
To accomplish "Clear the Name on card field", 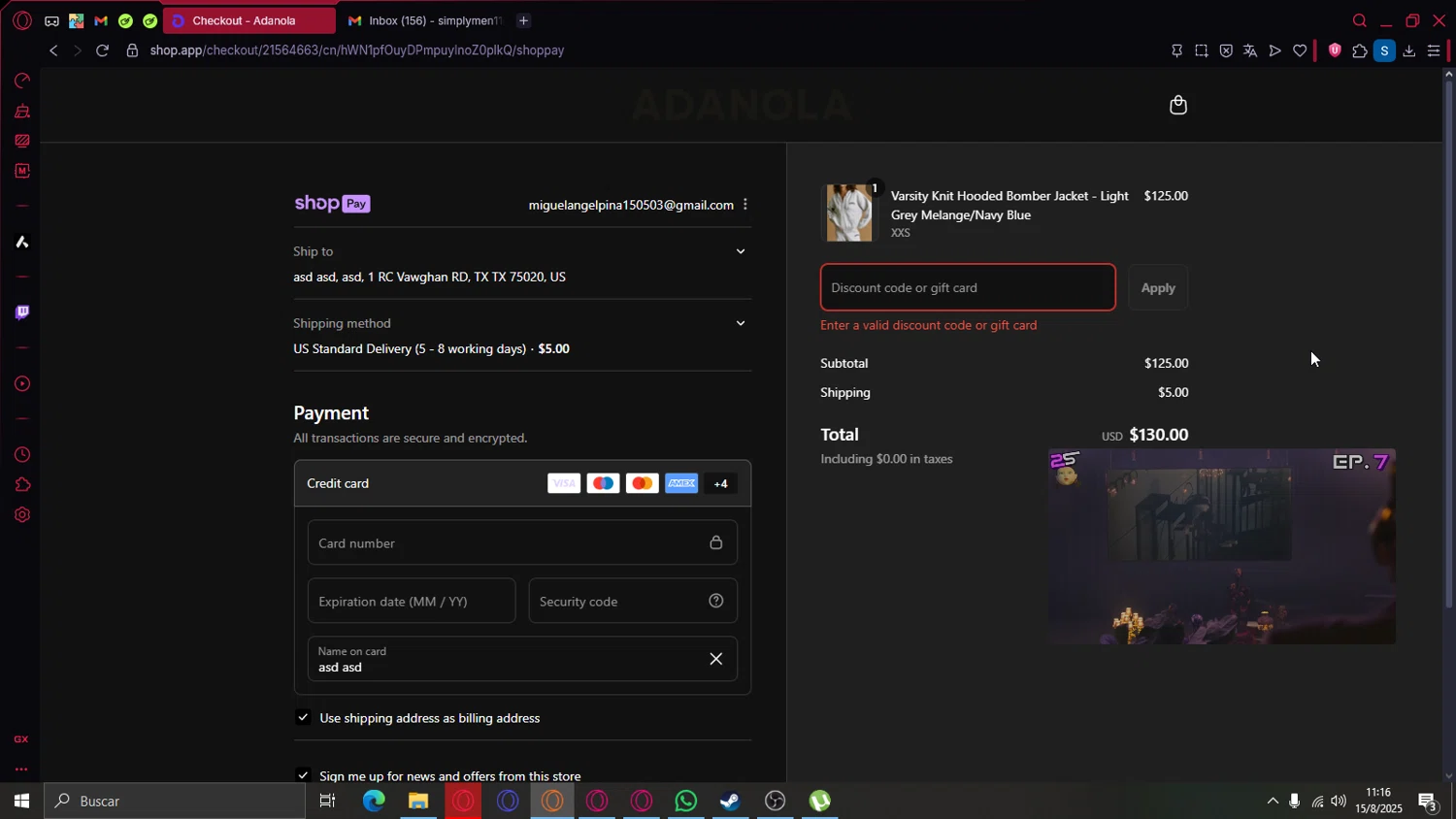I will tap(716, 659).
